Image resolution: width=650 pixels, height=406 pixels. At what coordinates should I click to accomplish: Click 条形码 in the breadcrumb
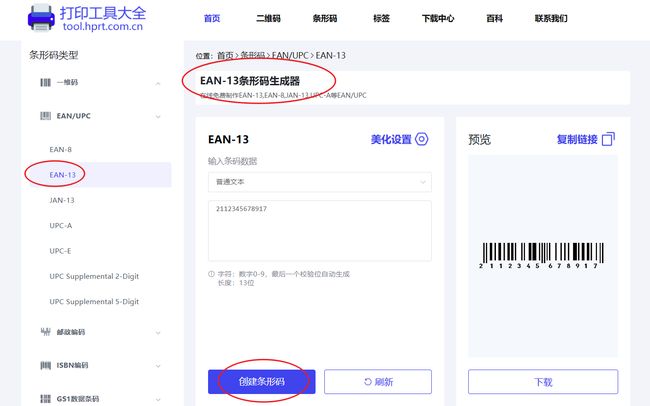(x=252, y=55)
